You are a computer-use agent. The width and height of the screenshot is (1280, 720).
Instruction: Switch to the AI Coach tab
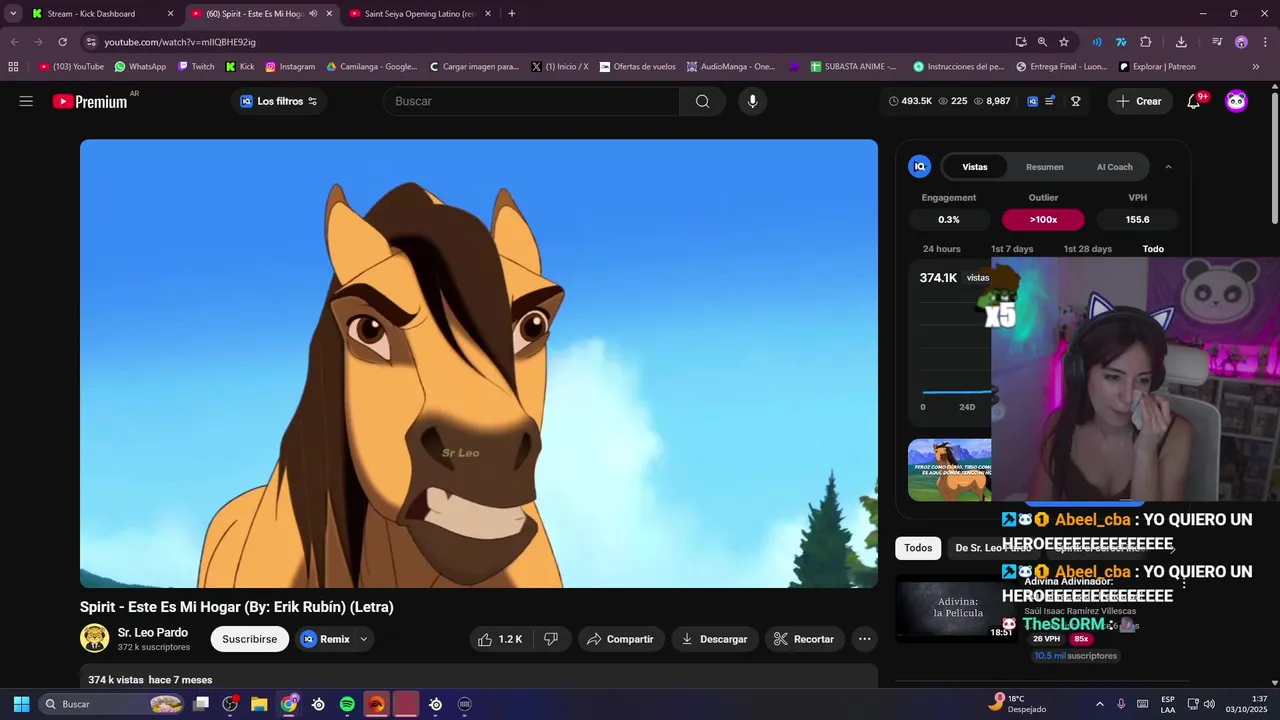tap(1115, 167)
